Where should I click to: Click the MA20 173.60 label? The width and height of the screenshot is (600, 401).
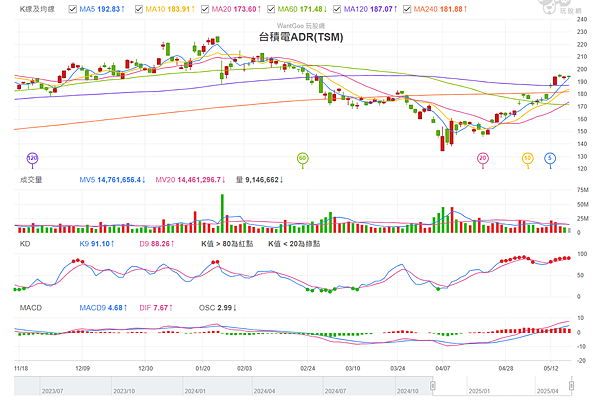coord(236,9)
